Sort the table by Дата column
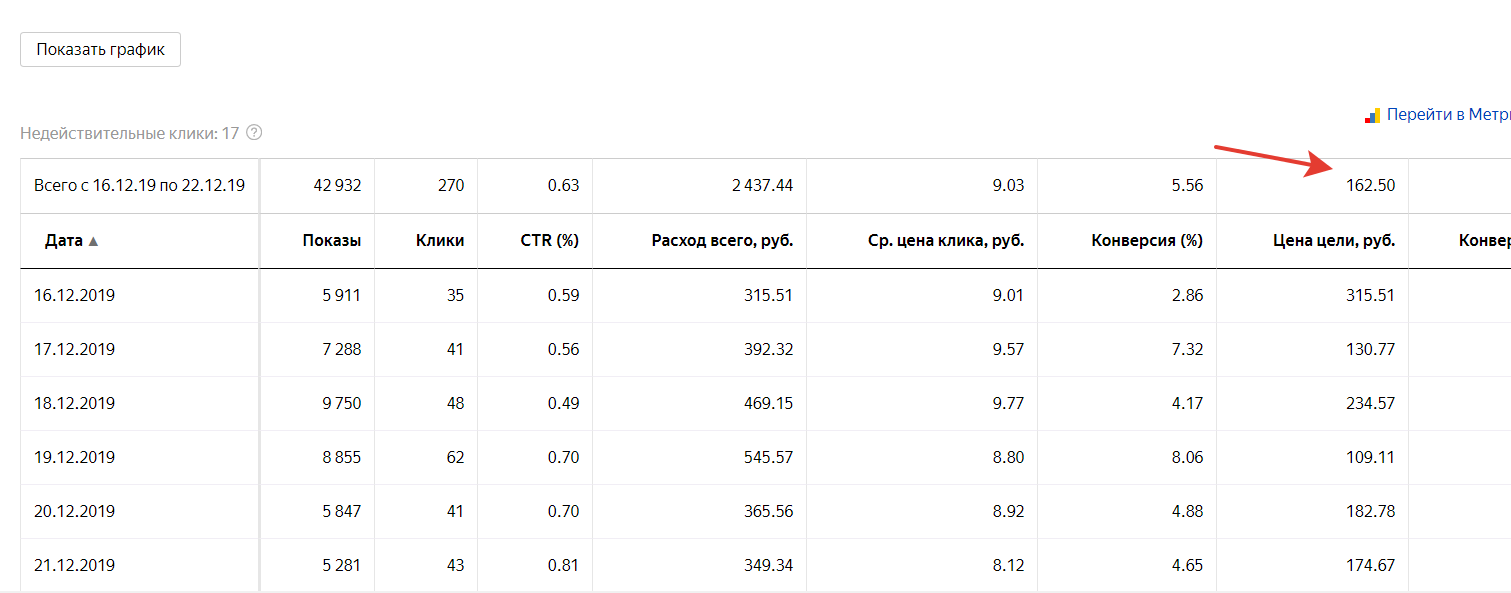This screenshot has height=593, width=1511. pos(65,241)
